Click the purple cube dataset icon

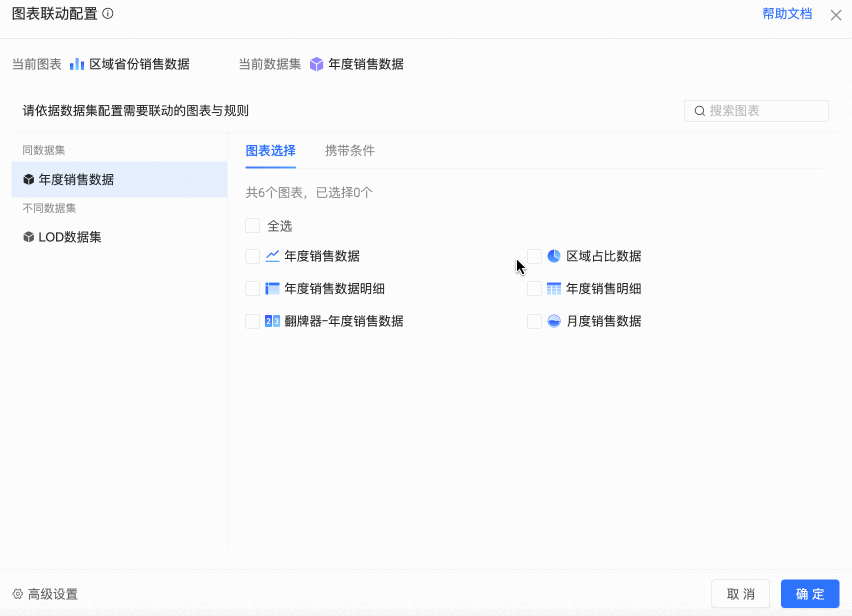[316, 64]
